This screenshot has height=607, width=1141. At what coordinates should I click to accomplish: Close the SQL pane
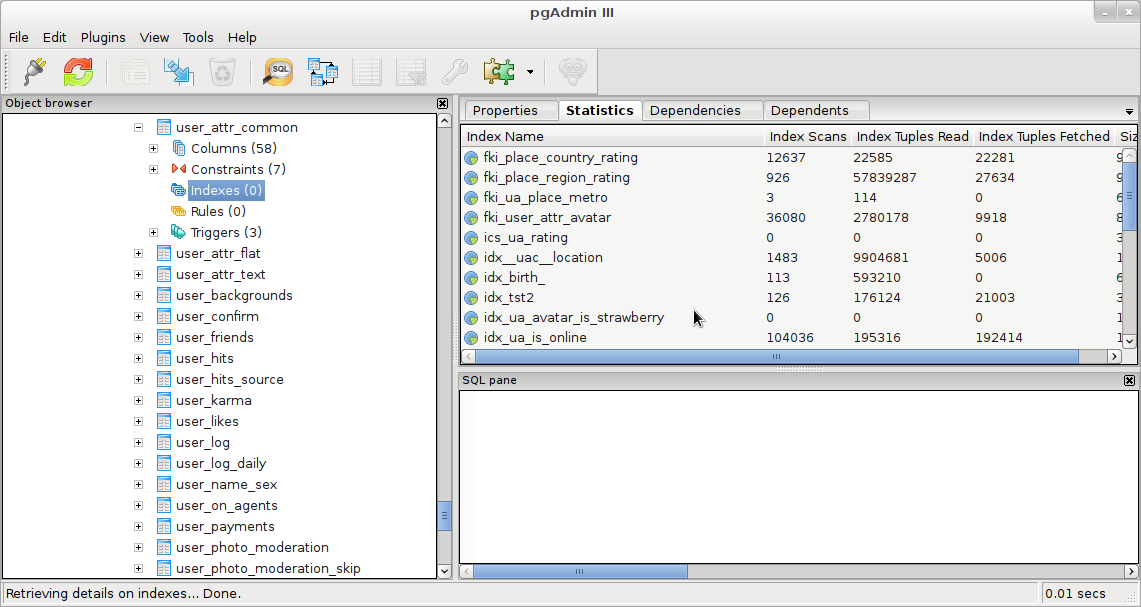click(x=1129, y=380)
